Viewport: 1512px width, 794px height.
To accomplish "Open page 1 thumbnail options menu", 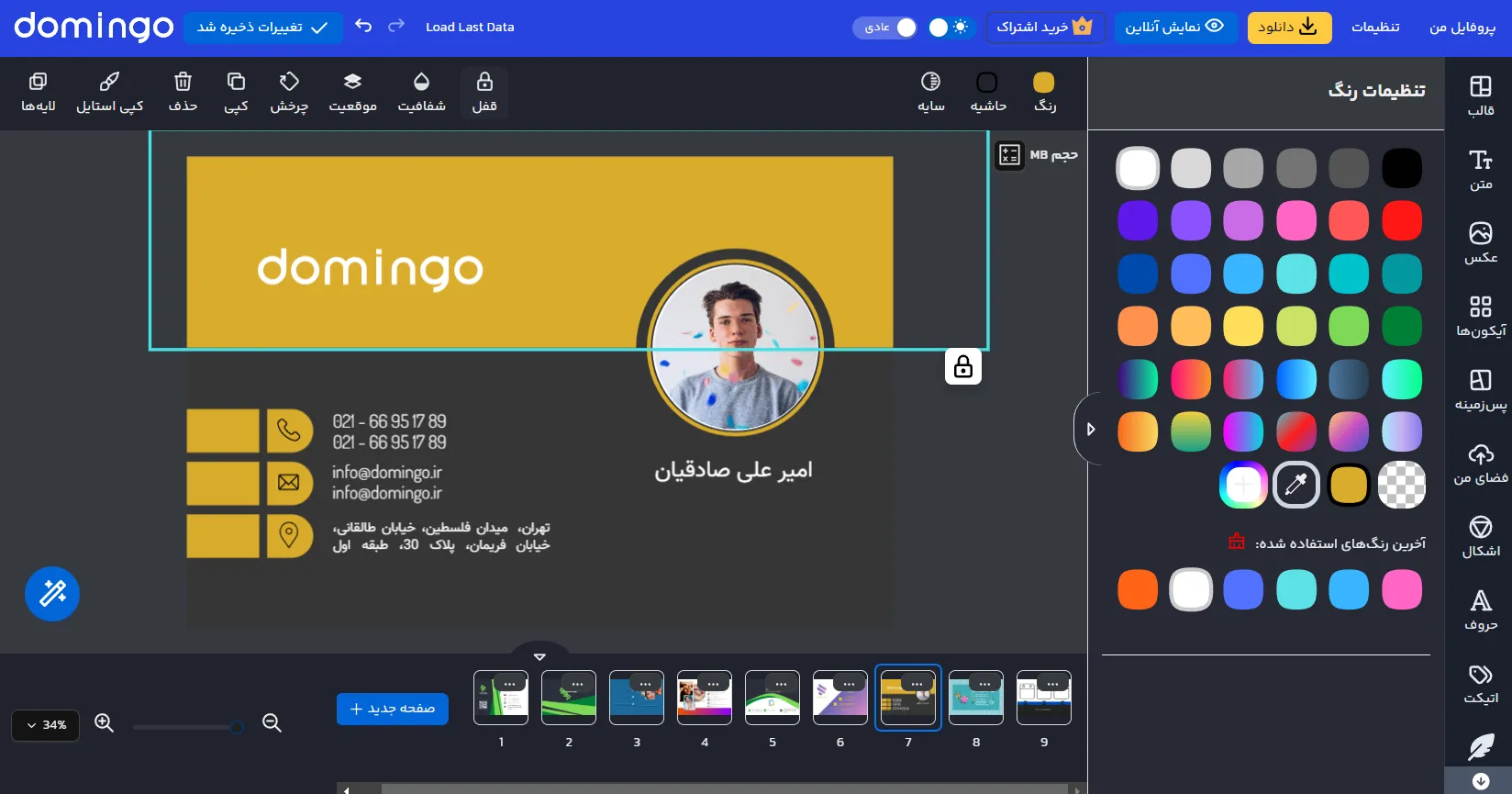I will click(x=509, y=684).
